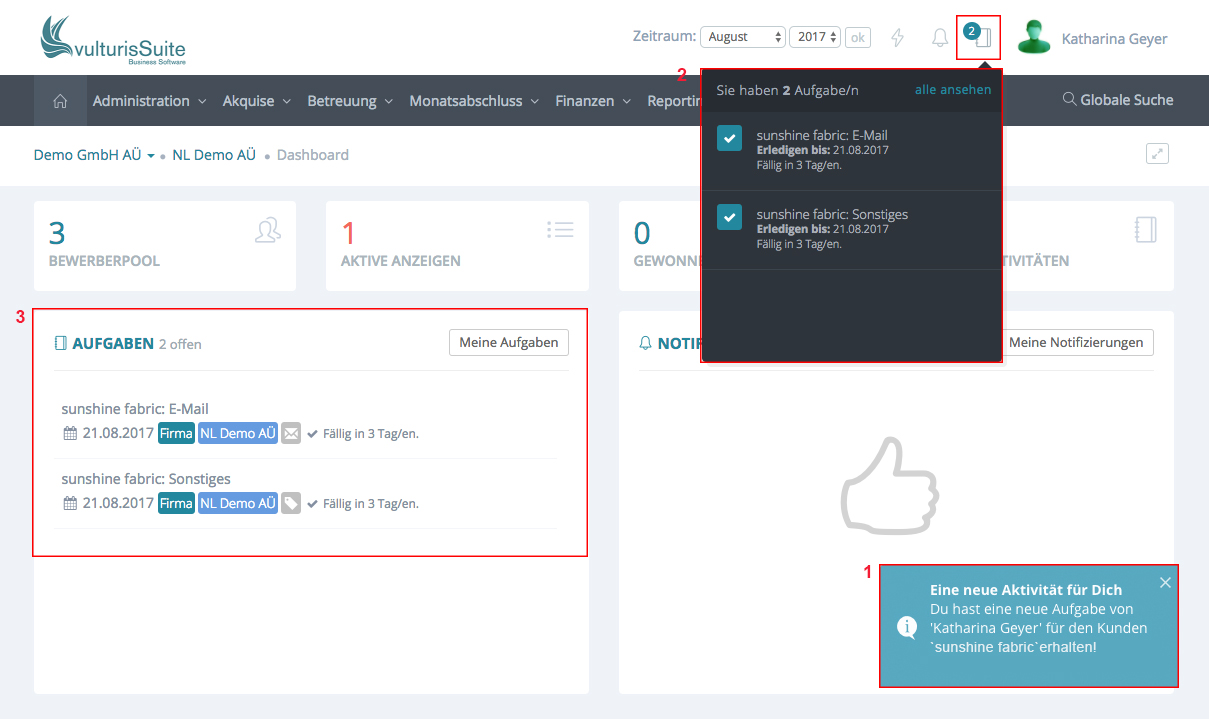Click the lightning bolt icon in header
Image resolution: width=1209 pixels, height=719 pixels.
coord(897,38)
